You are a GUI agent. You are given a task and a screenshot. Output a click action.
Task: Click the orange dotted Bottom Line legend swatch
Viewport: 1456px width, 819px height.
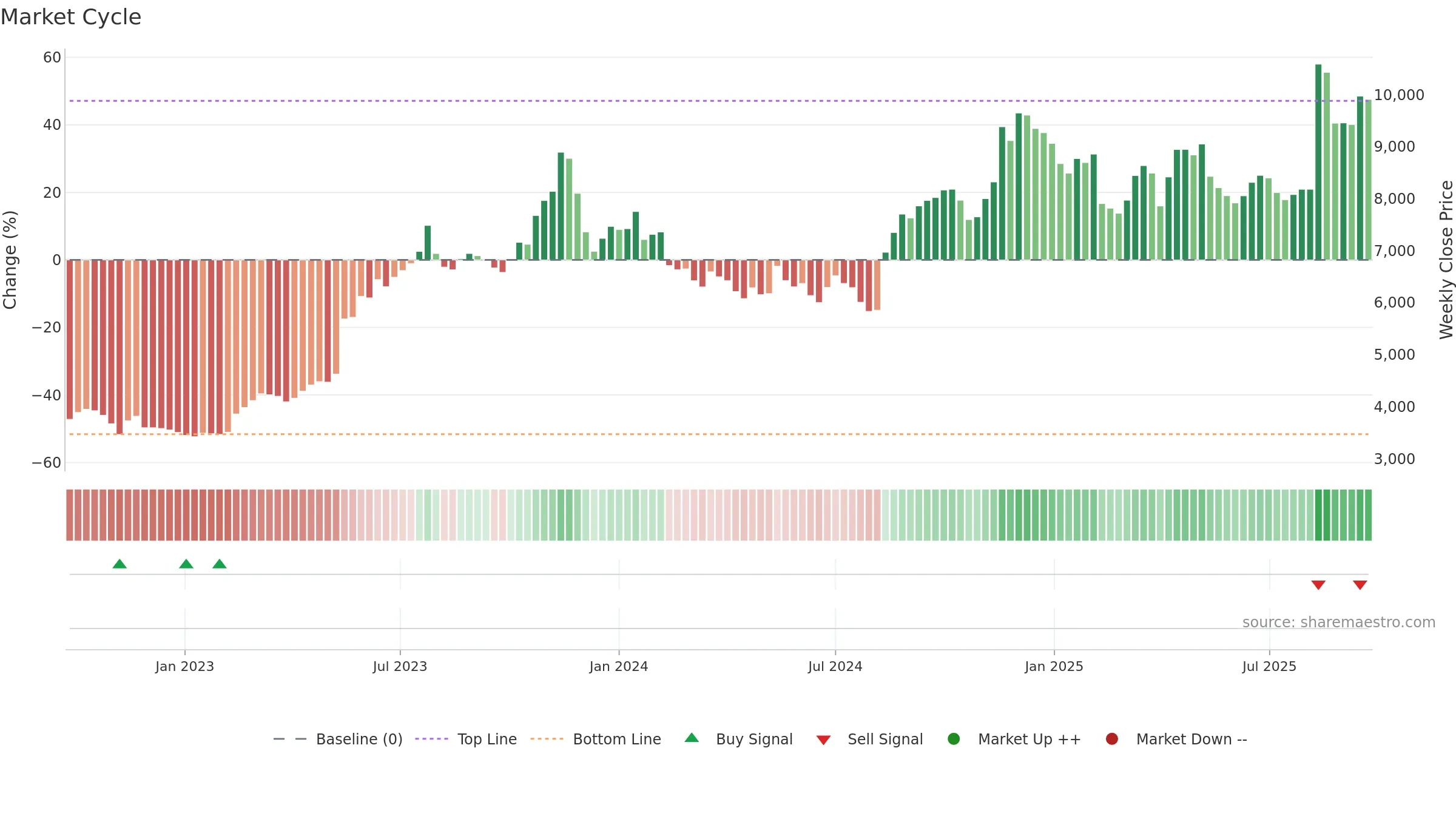(x=547, y=739)
